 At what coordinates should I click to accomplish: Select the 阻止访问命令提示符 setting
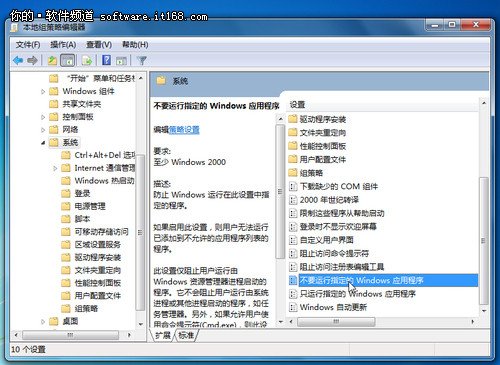334,253
